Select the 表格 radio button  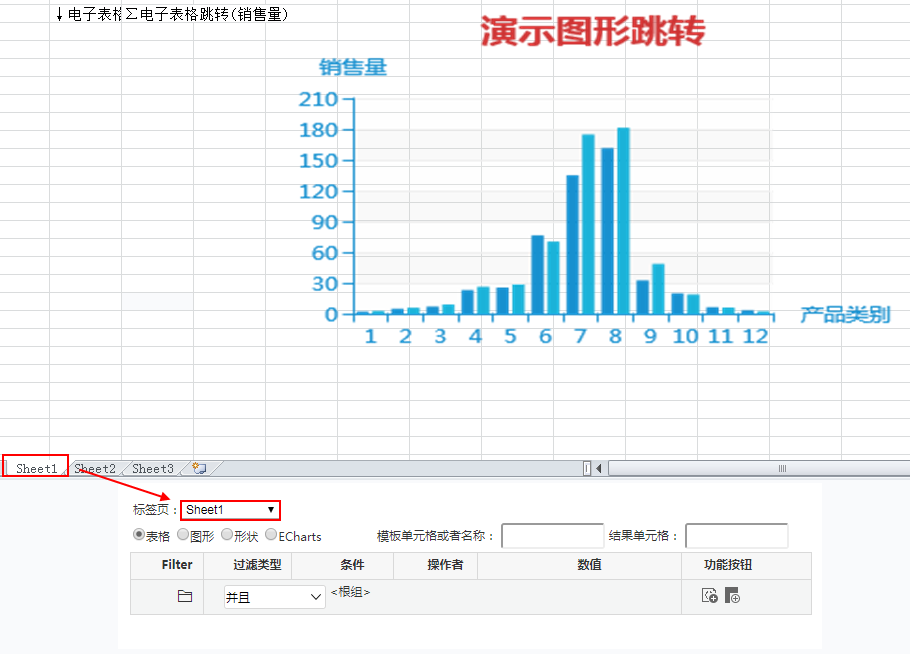tap(139, 534)
